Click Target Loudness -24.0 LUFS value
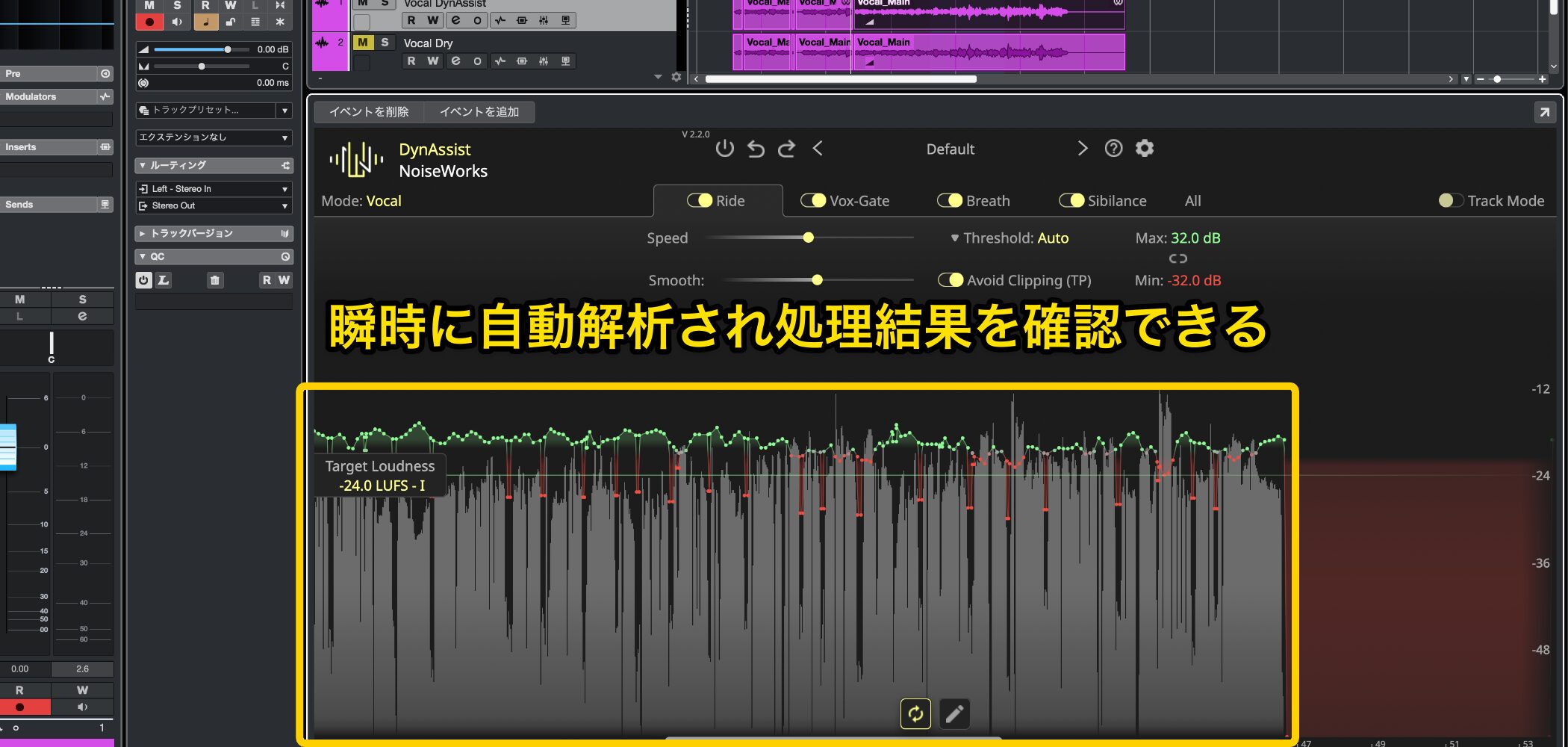This screenshot has height=747, width=1568. click(x=382, y=486)
